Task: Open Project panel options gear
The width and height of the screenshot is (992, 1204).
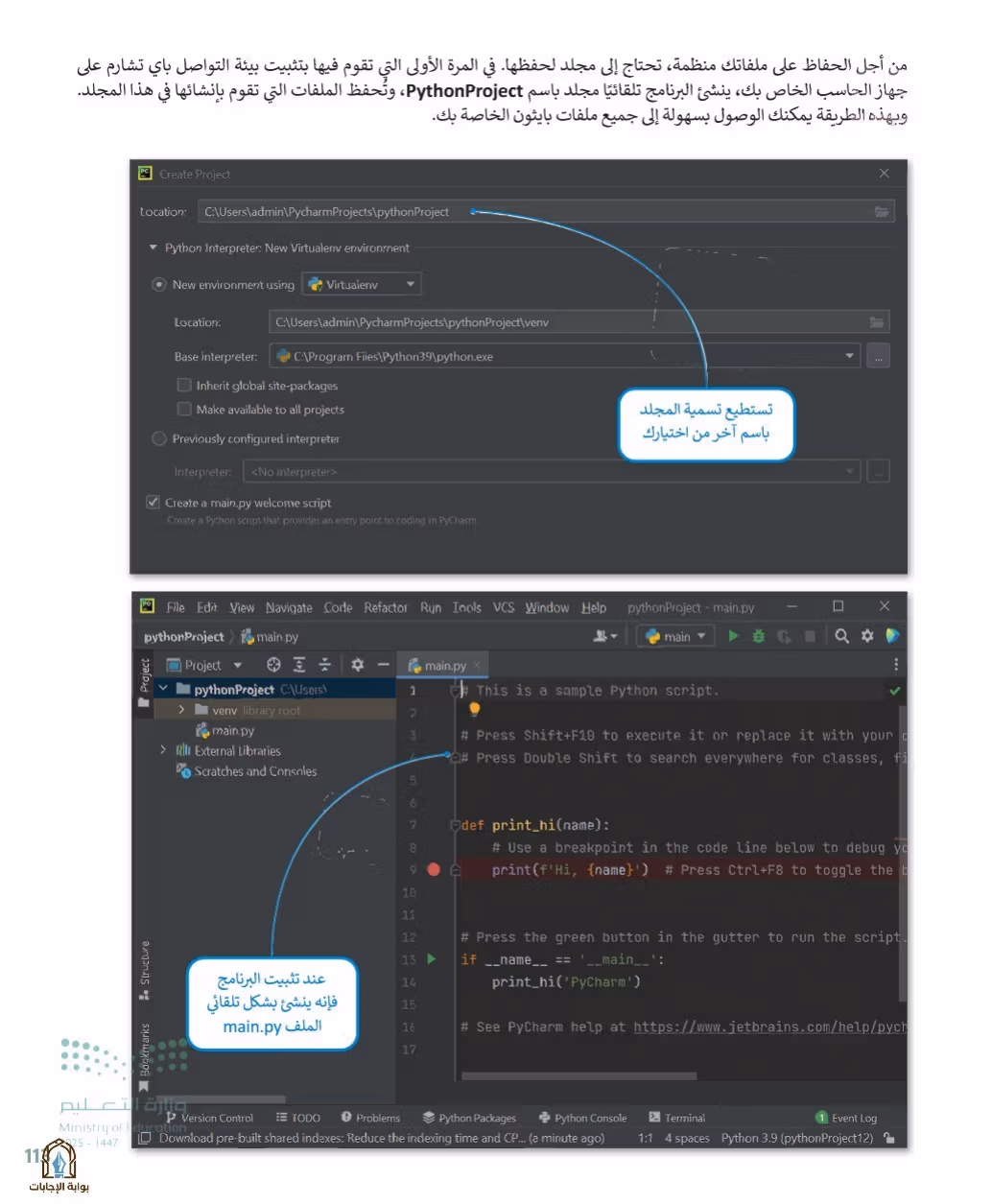Action: click(x=357, y=665)
